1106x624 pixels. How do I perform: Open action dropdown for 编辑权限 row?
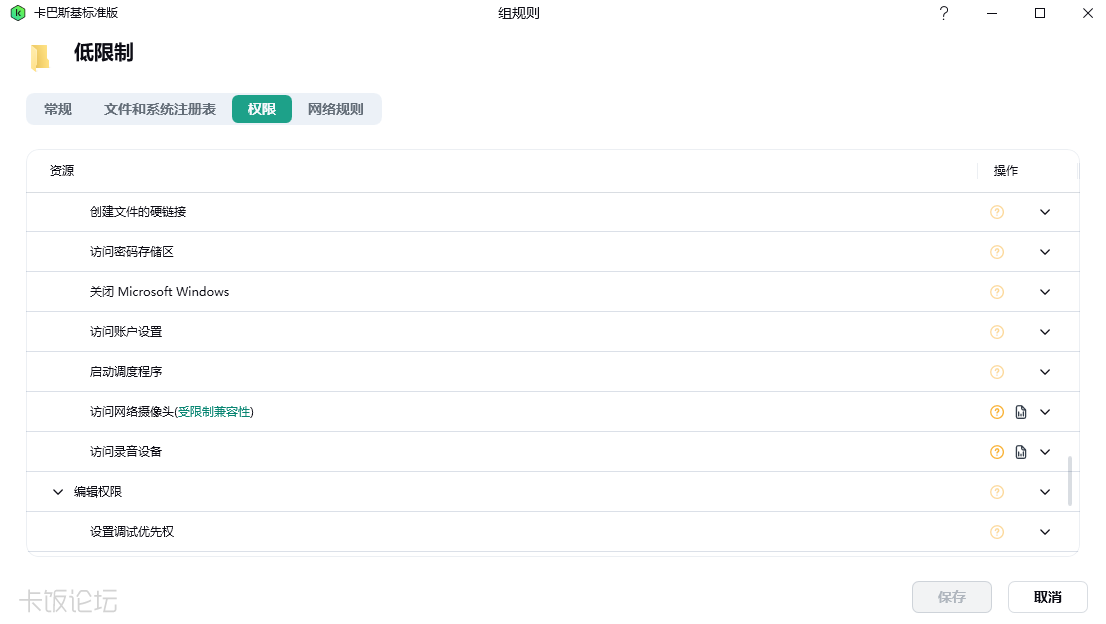coord(1045,492)
